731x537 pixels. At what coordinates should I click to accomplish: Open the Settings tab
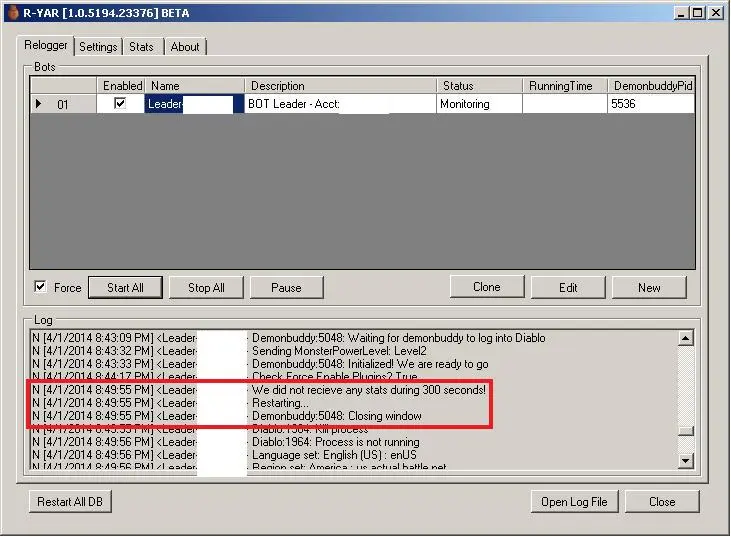click(x=98, y=47)
